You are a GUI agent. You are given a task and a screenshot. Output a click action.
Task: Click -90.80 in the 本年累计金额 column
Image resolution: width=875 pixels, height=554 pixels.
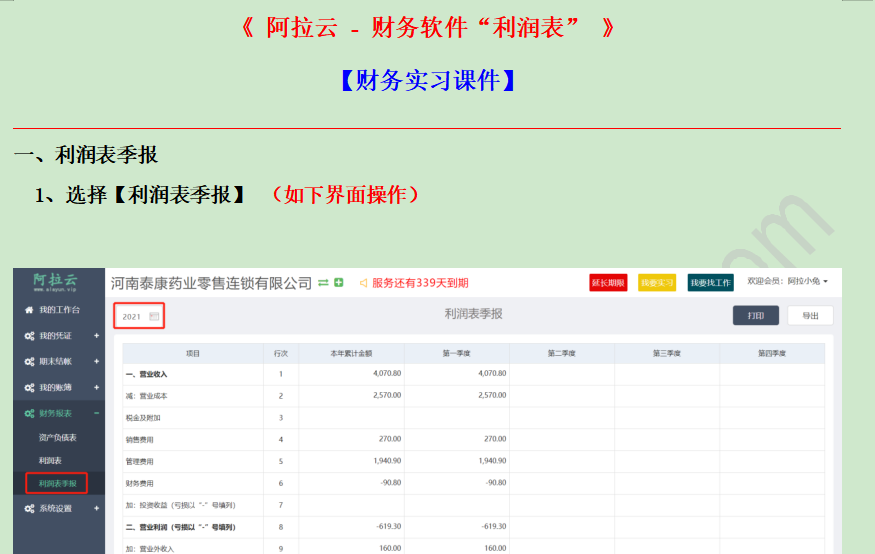[x=391, y=482]
